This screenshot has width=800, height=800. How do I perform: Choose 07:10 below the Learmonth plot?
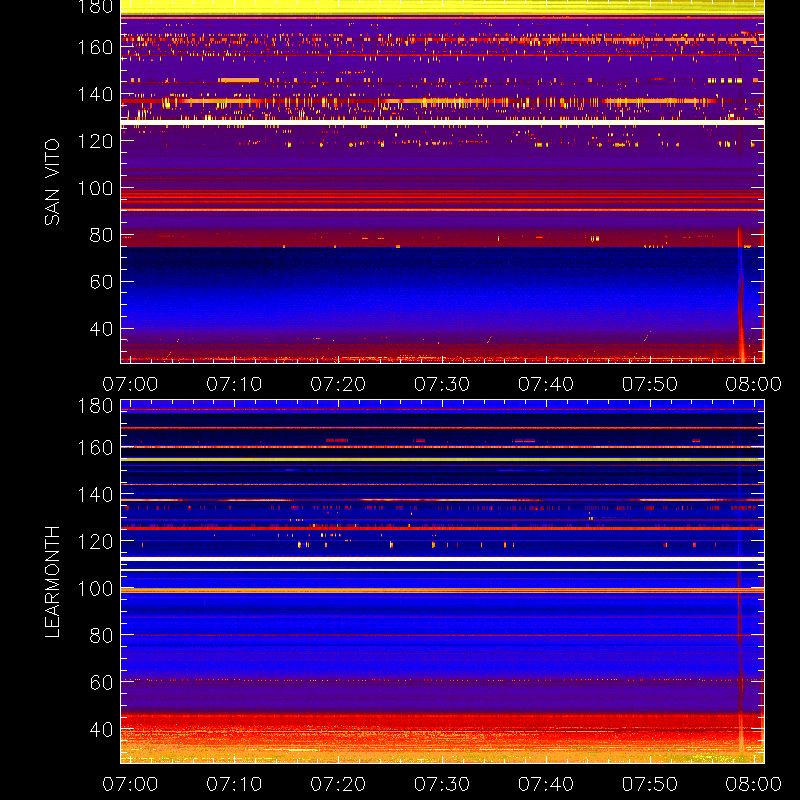234,784
